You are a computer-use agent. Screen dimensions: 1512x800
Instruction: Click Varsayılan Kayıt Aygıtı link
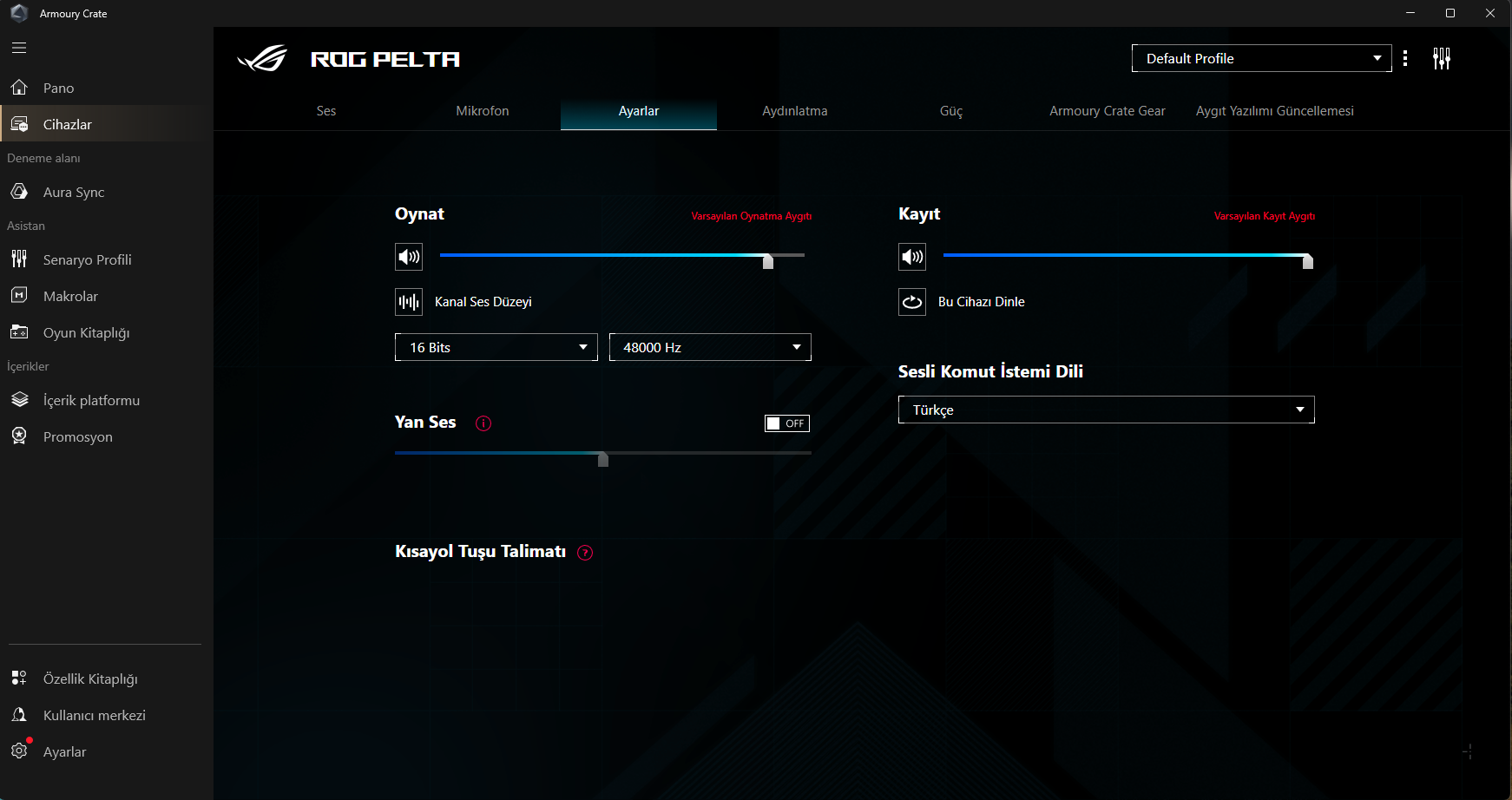click(x=1265, y=216)
